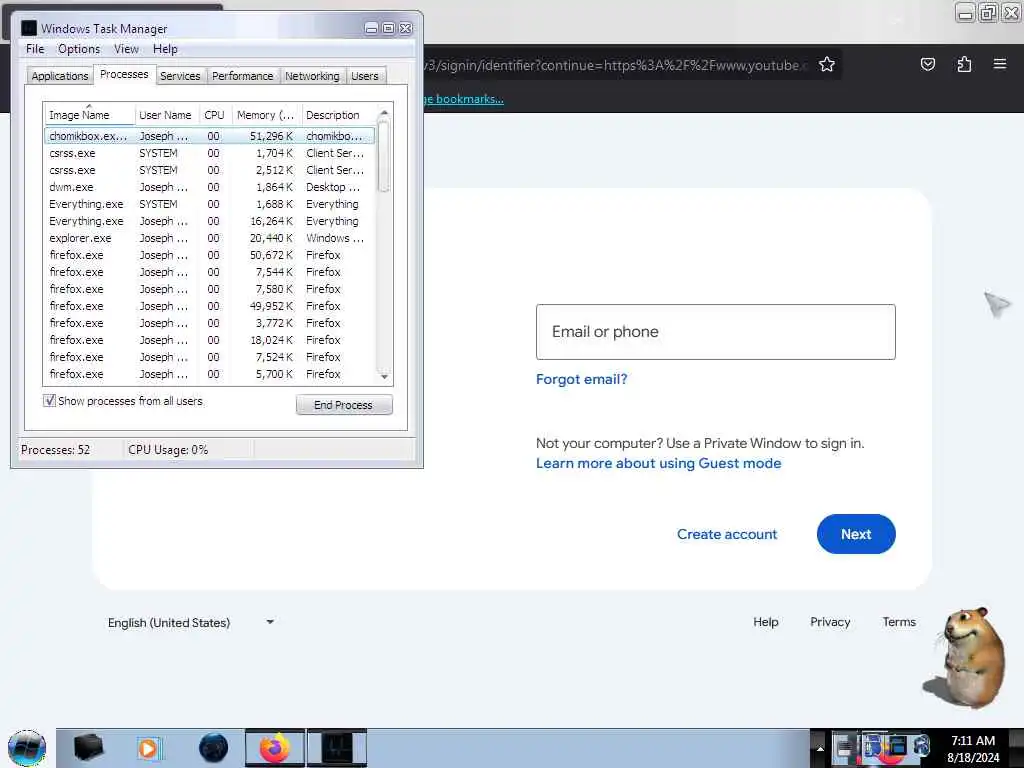Click process list scroll up arrow
The image size is (1024, 768).
(x=384, y=113)
